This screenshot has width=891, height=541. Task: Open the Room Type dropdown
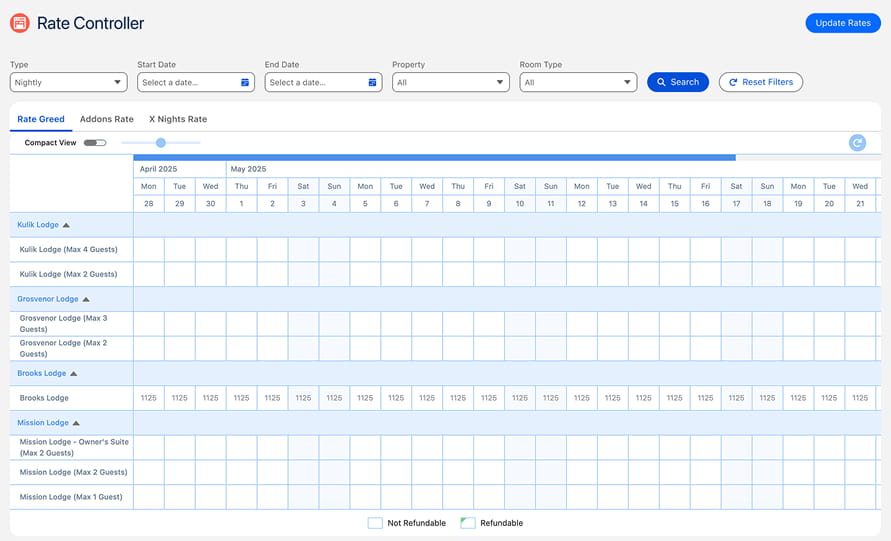click(578, 83)
